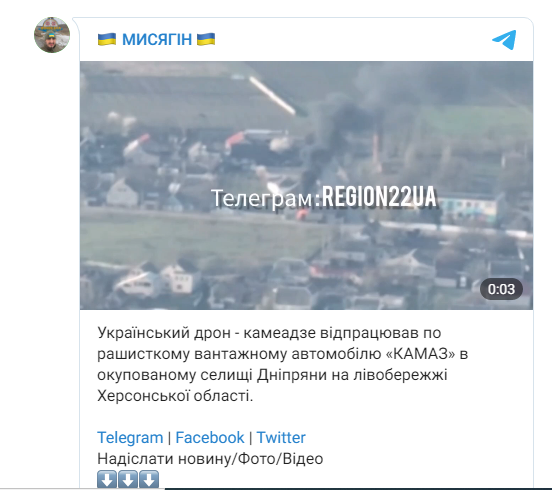Open the Telegram paper plane icon
The image size is (552, 490).
tap(504, 40)
